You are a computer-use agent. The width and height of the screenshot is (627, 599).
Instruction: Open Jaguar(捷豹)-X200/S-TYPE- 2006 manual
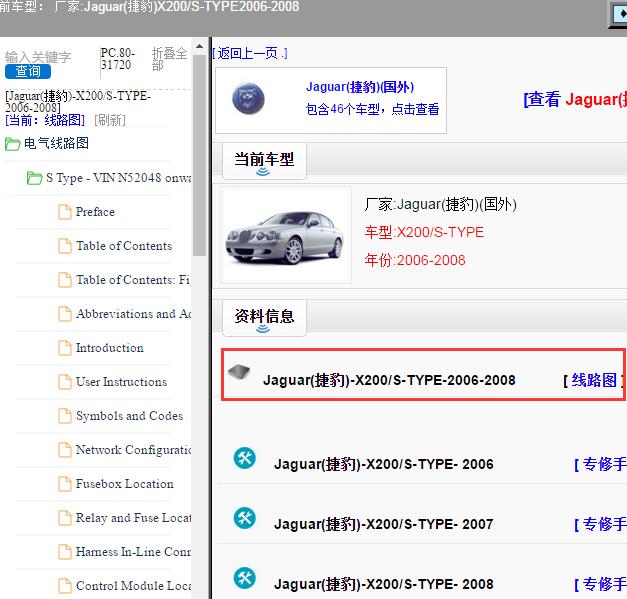(383, 464)
